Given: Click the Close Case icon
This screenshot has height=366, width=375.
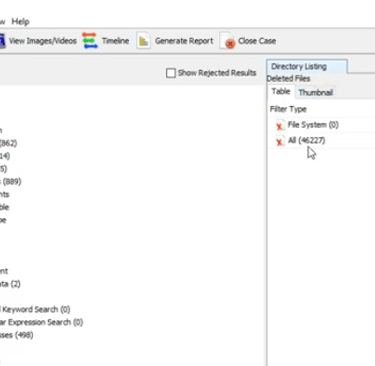Looking at the screenshot, I should 228,41.
